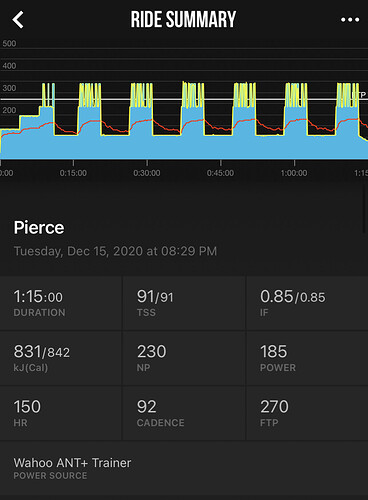This screenshot has height=500, width=368.
Task: Tap the Cadence 92 tile
Action: coord(184,413)
